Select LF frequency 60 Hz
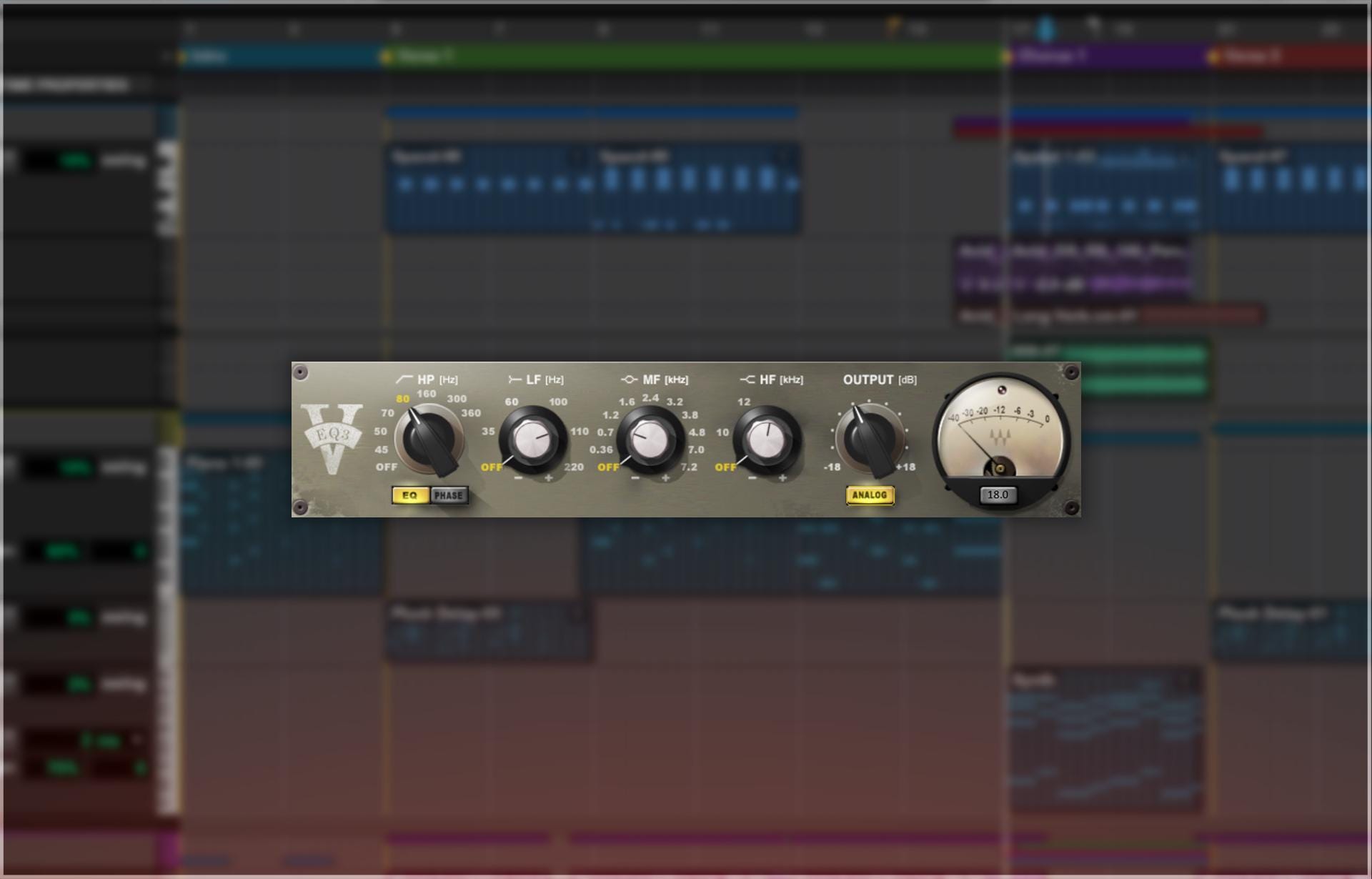The height and width of the screenshot is (879, 1372). pos(512,402)
